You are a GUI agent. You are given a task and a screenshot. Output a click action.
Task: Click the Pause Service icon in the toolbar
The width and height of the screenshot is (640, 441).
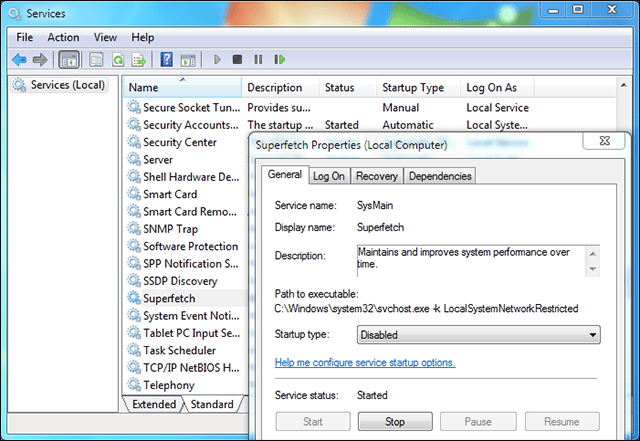click(258, 59)
